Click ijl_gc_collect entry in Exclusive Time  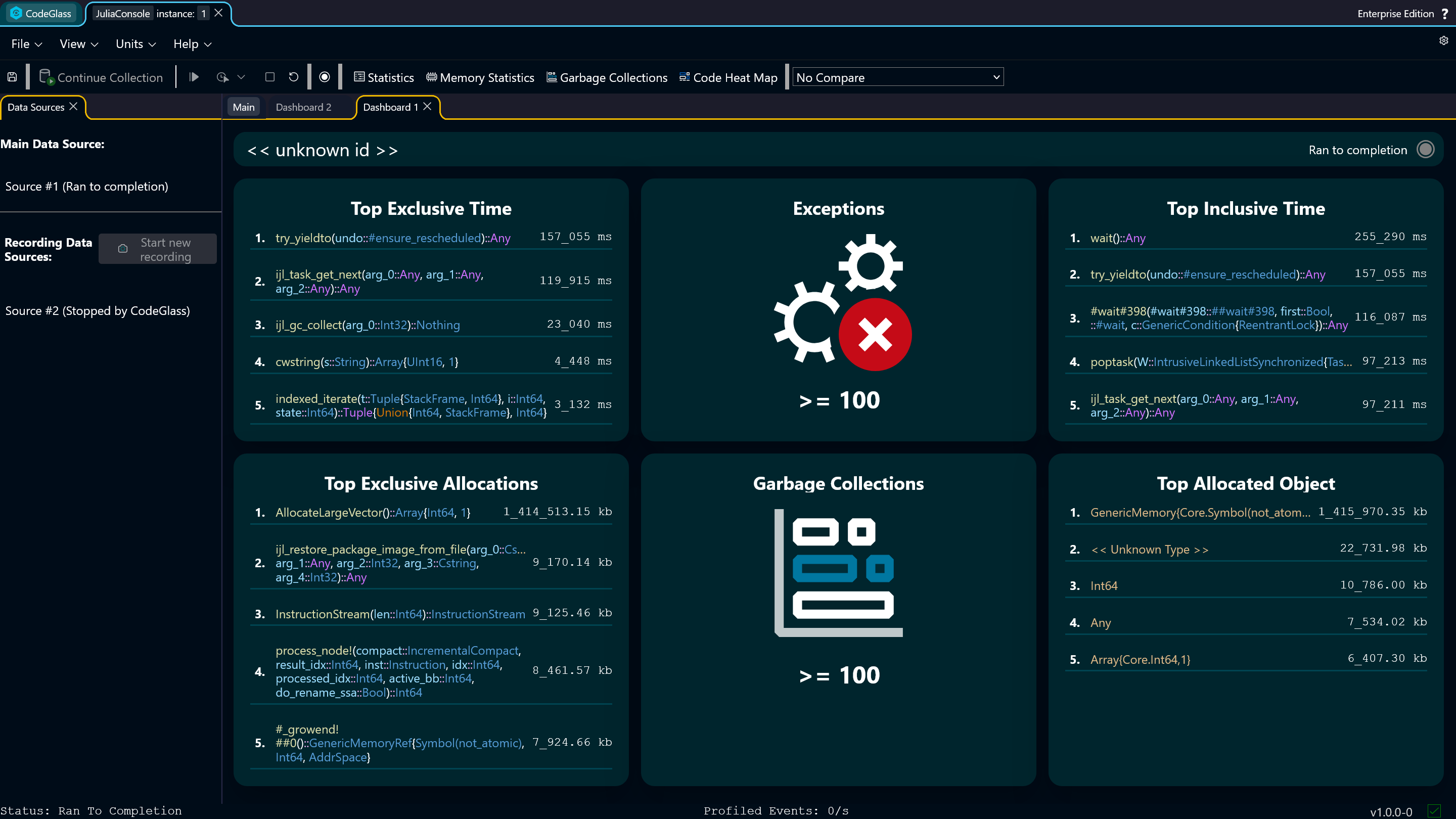point(431,325)
